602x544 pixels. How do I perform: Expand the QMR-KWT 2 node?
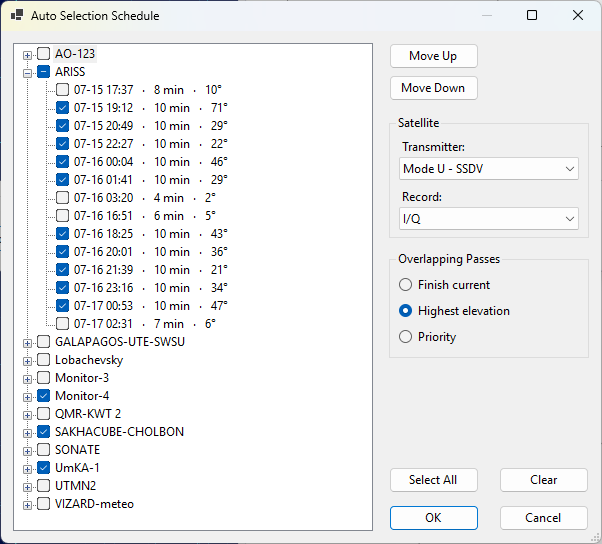pyautogui.click(x=27, y=415)
